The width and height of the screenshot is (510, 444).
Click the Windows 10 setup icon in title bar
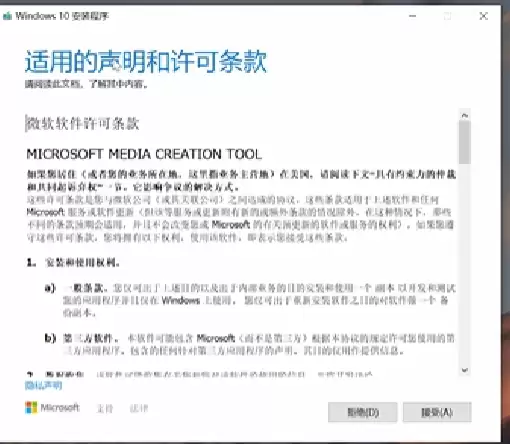[7, 16]
